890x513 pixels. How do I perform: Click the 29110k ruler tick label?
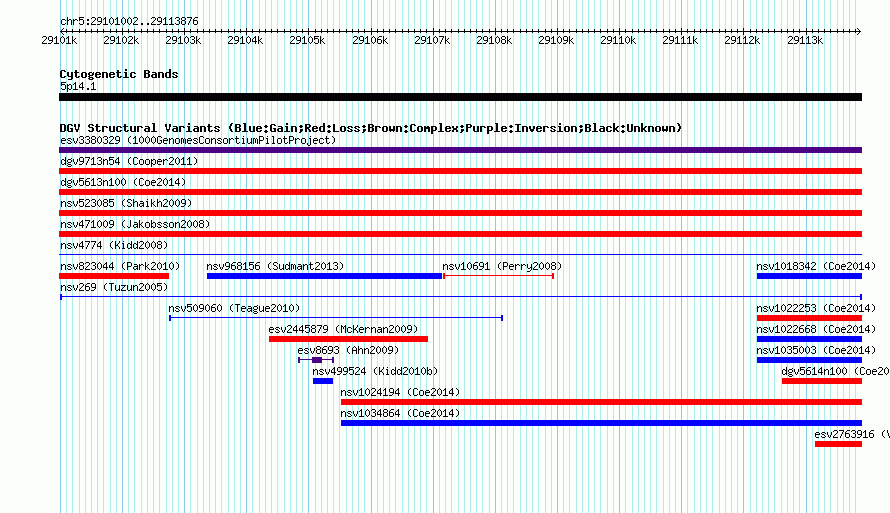618,40
